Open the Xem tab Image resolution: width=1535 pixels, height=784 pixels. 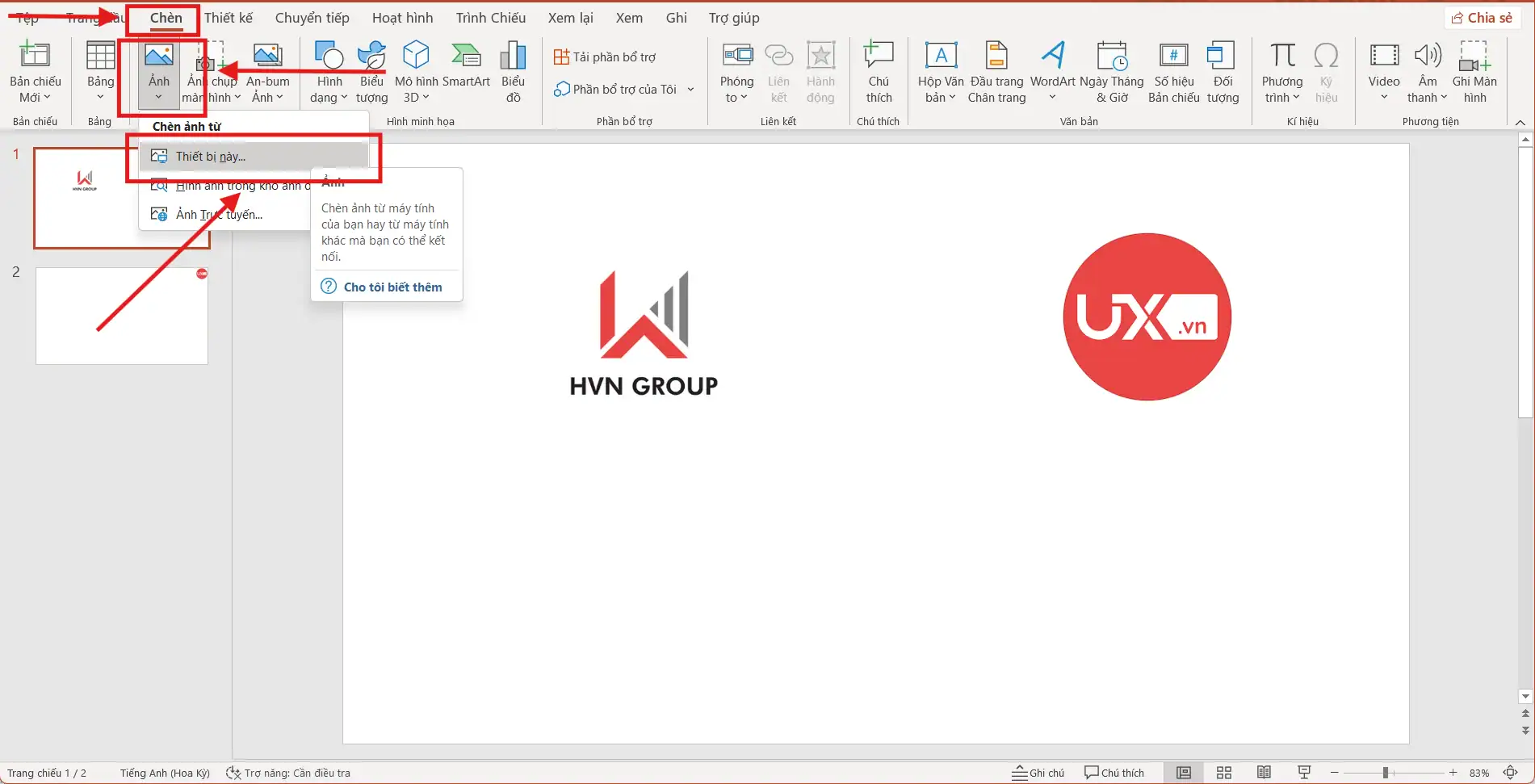[x=629, y=18]
